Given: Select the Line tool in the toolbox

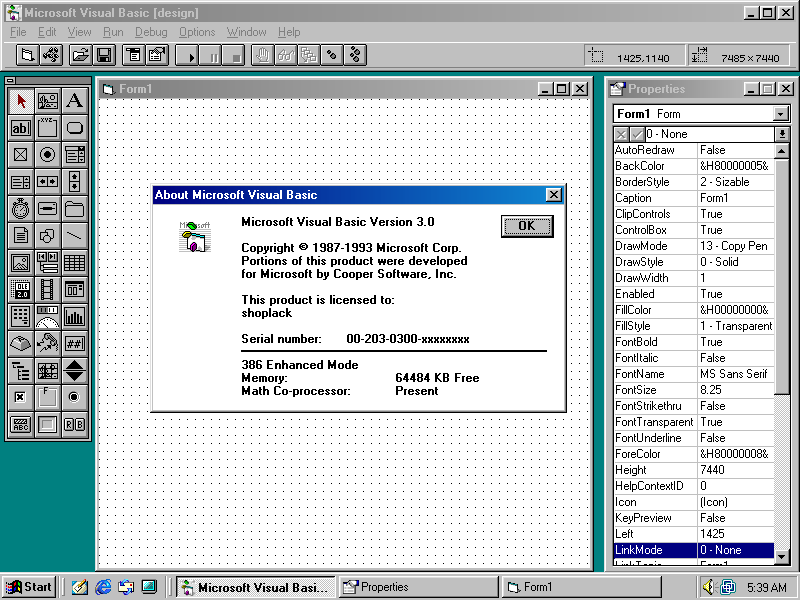Looking at the screenshot, I should point(74,236).
